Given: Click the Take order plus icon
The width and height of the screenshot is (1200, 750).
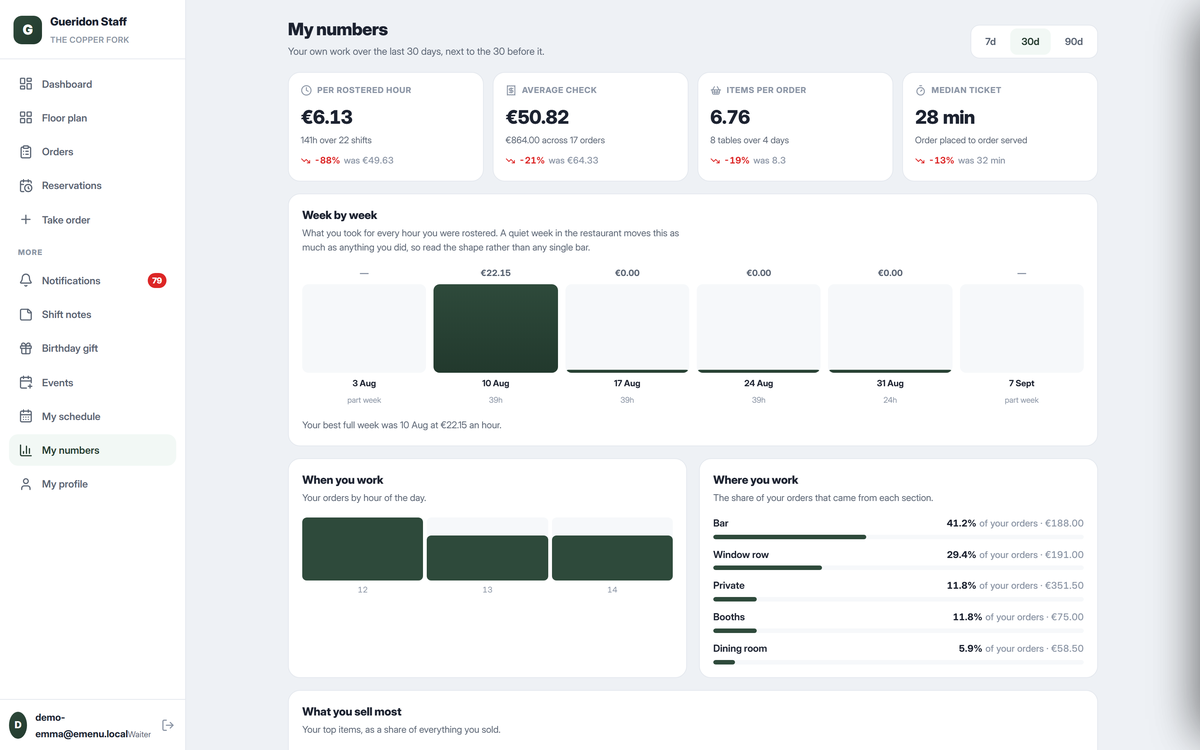Looking at the screenshot, I should tap(26, 220).
